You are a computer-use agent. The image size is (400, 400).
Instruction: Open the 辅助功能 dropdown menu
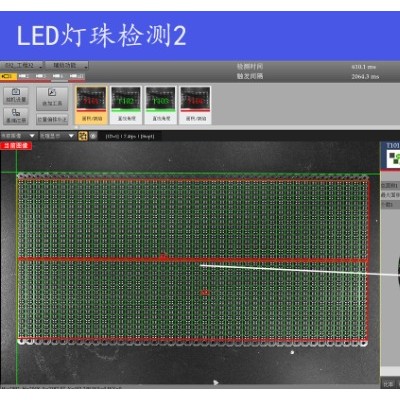coord(66,65)
